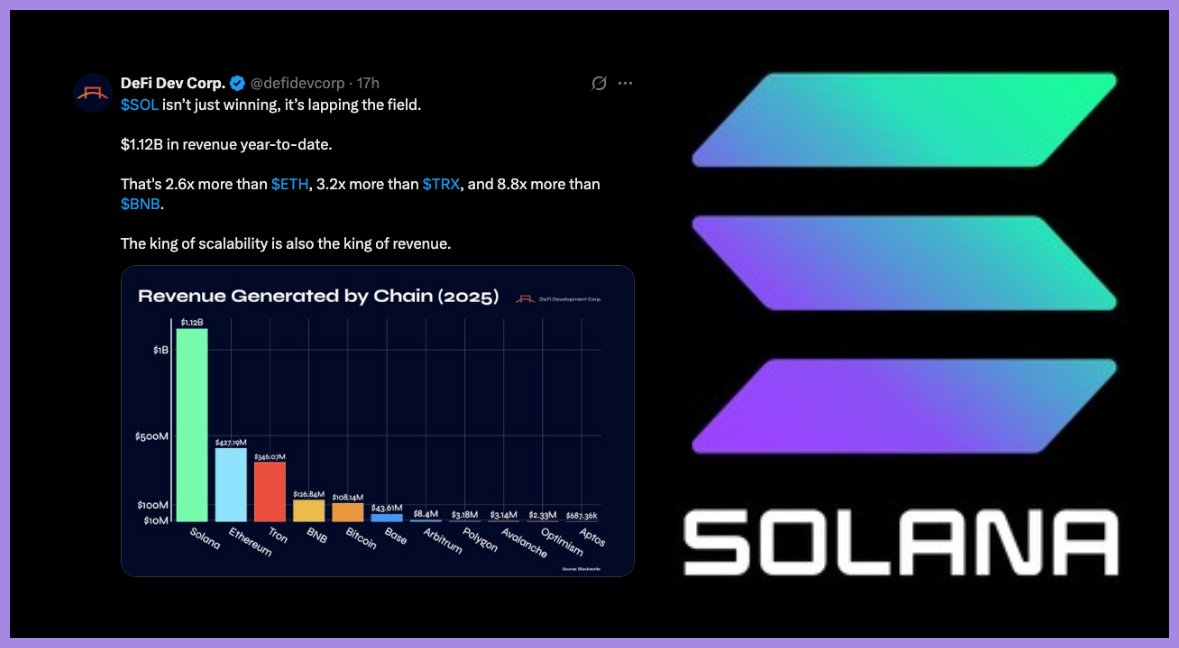Image resolution: width=1179 pixels, height=648 pixels.
Task: Click the small blue Base bar
Action: pos(386,517)
